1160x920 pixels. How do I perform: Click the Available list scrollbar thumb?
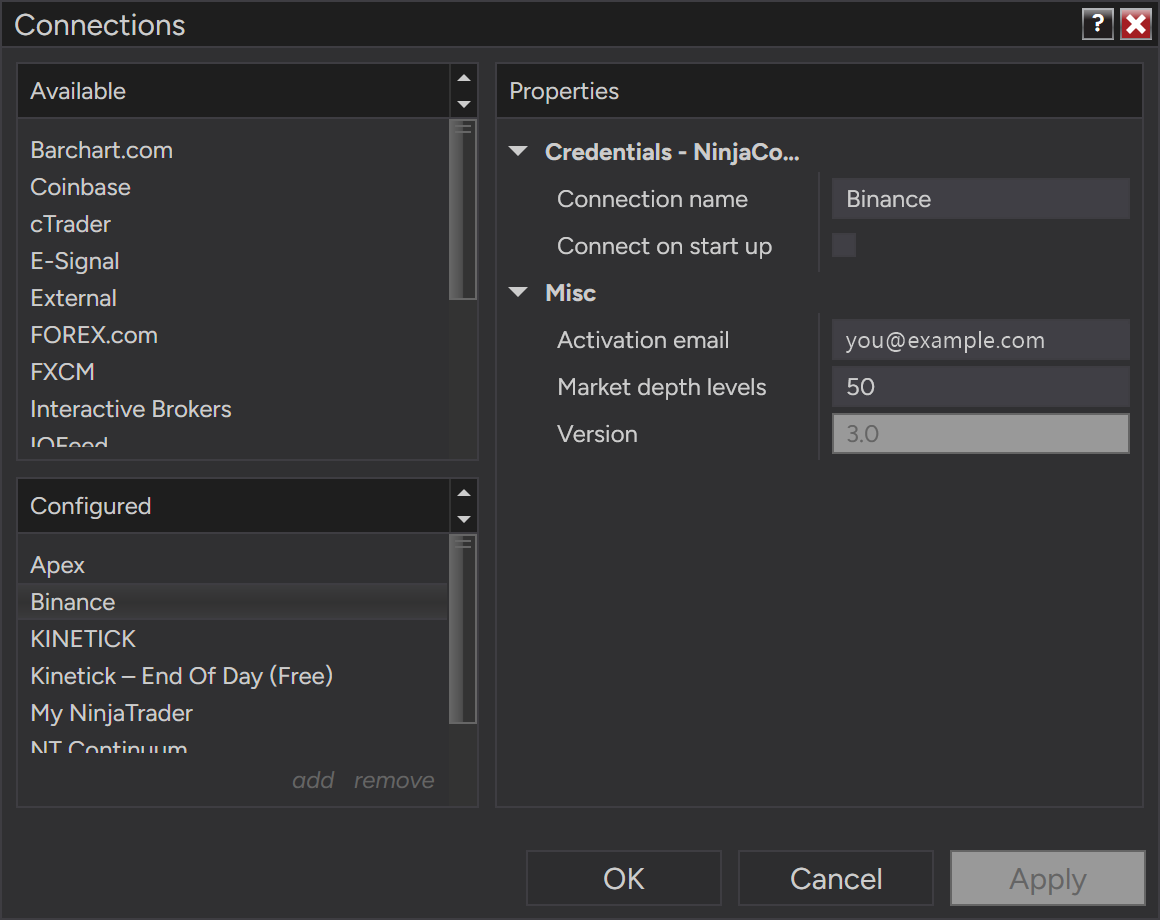pyautogui.click(x=463, y=210)
